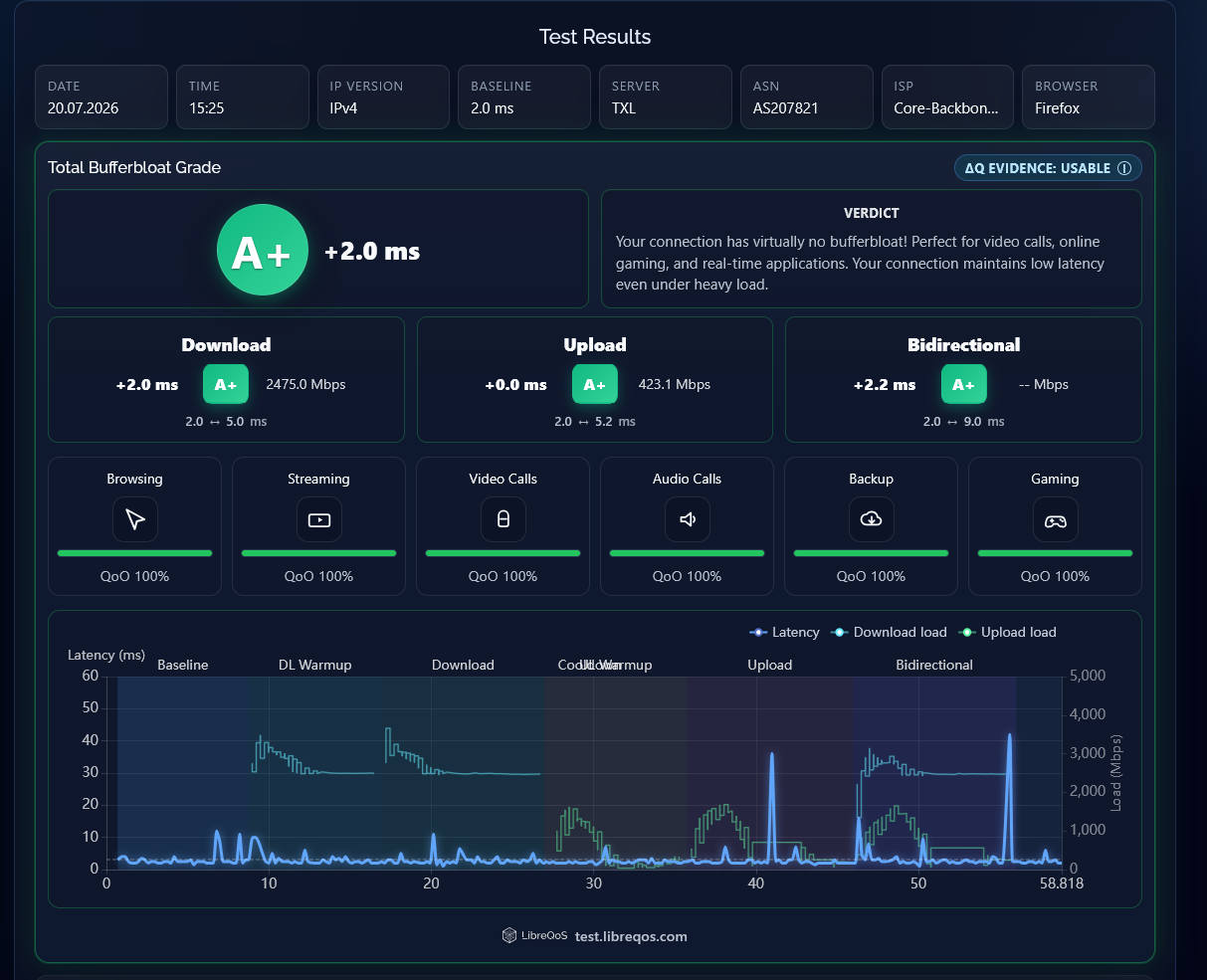Click the Browsing cursor icon

(135, 519)
